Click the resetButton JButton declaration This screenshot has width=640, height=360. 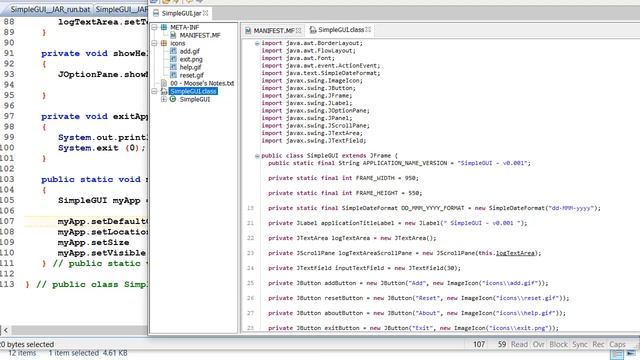418,298
